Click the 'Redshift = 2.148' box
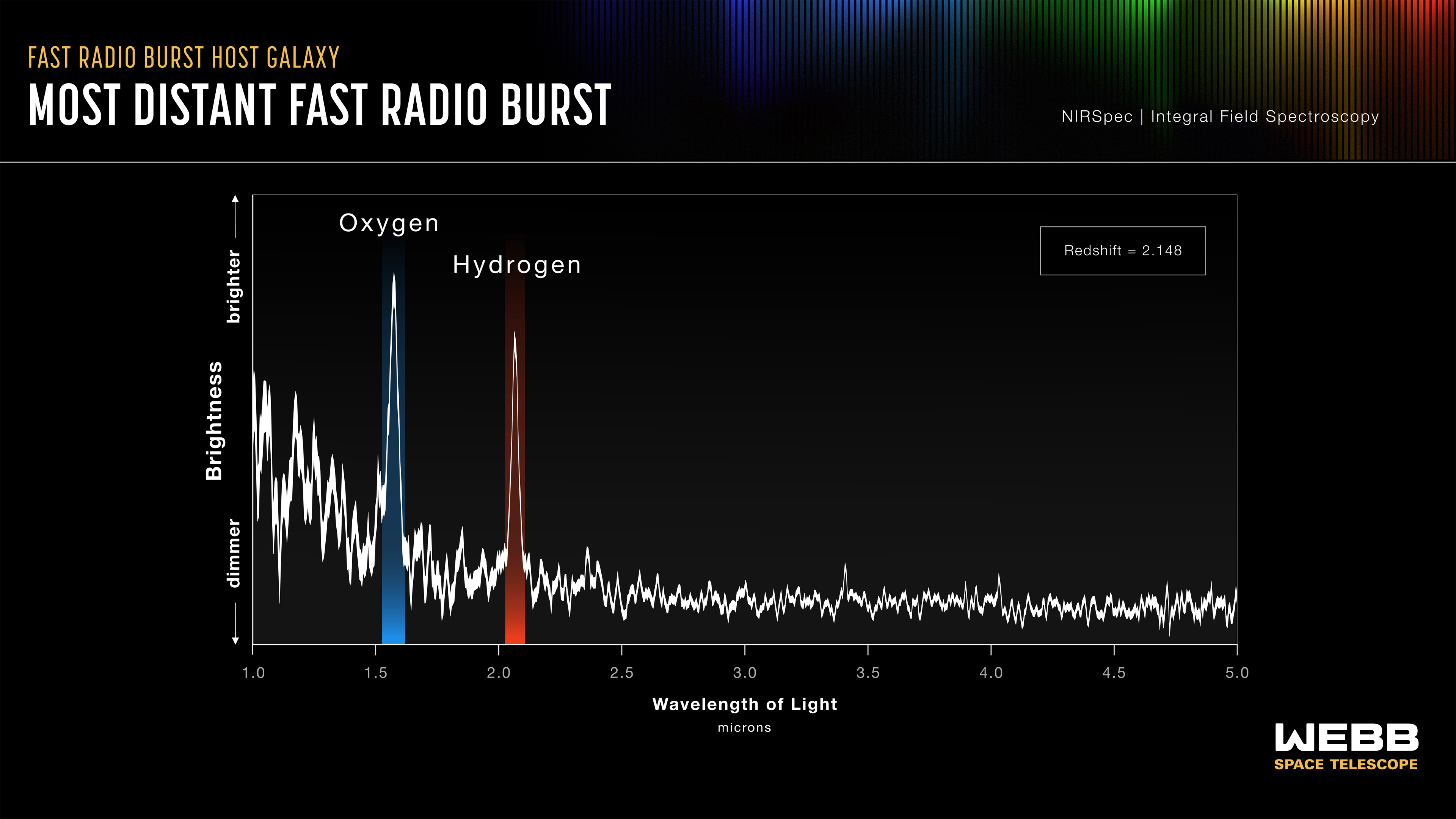The image size is (1456, 819). (x=1122, y=251)
